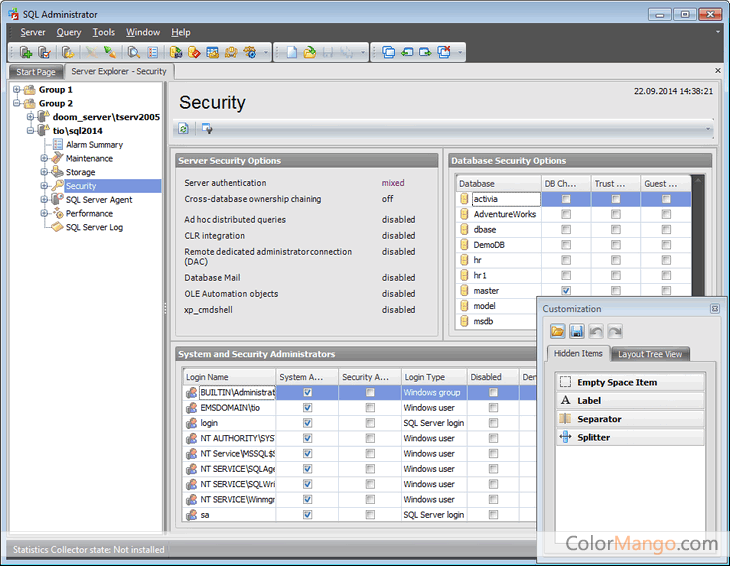Open the Window menu
Image resolution: width=730 pixels, height=566 pixels.
143,32
